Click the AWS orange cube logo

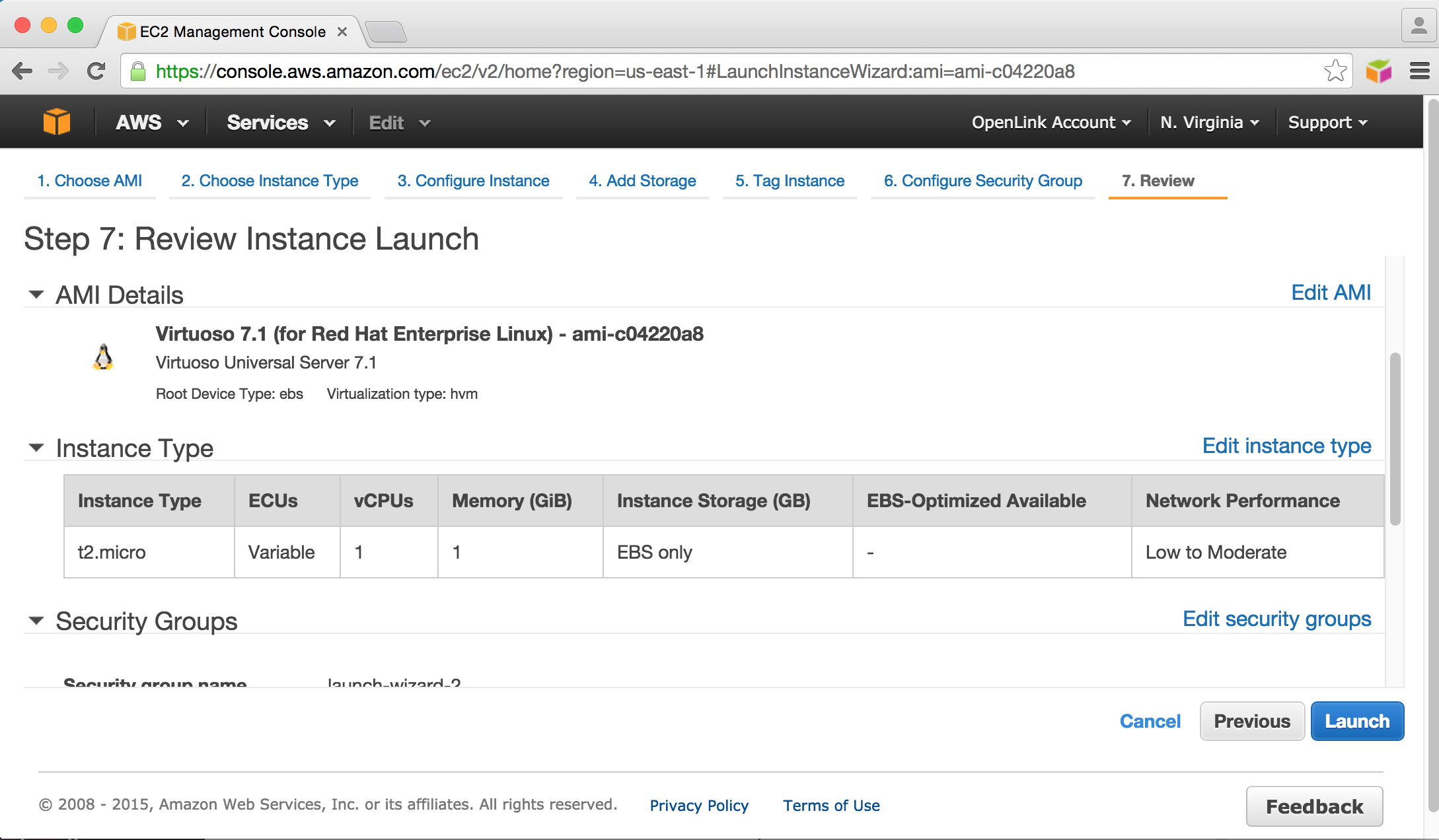(x=57, y=122)
